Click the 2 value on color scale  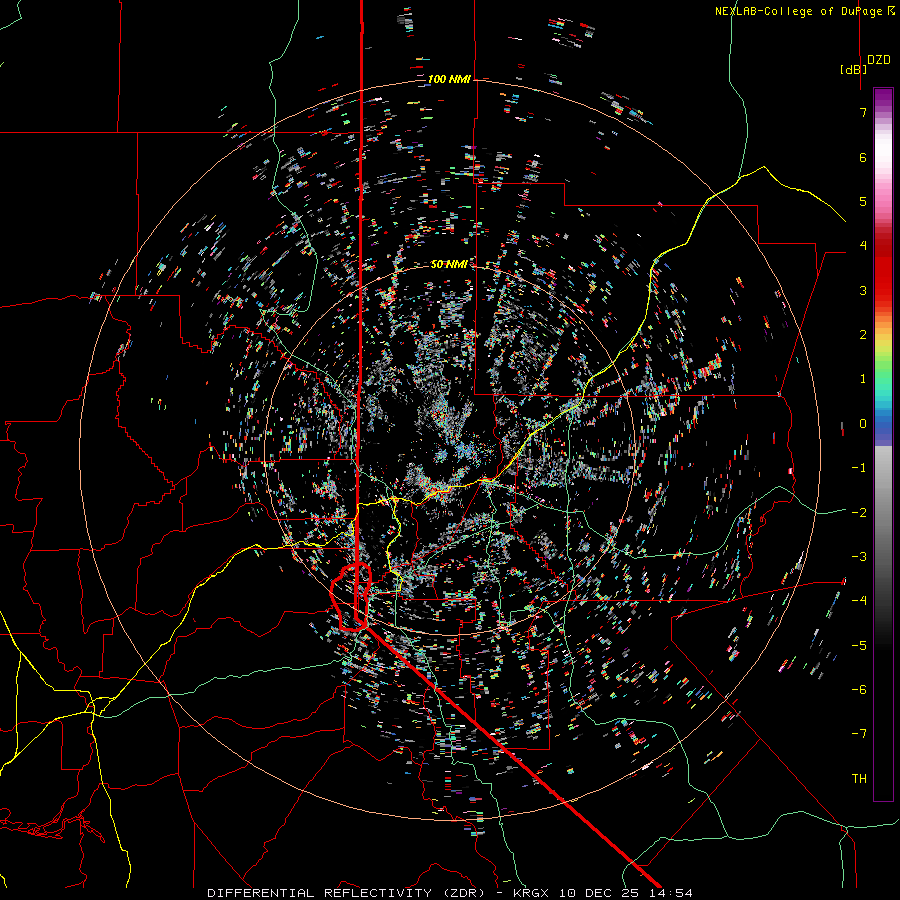[x=863, y=335]
